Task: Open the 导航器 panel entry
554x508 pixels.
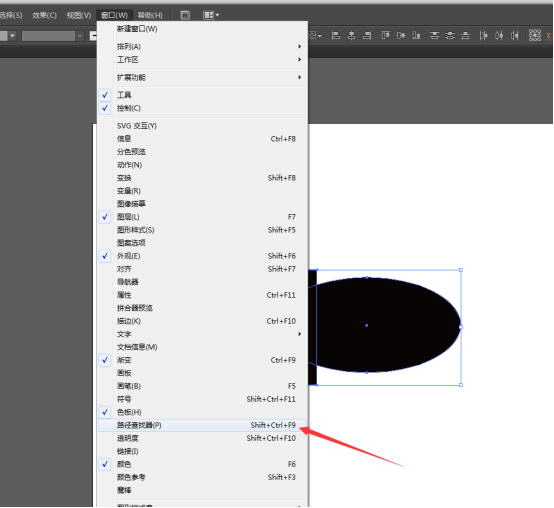Action: coord(203,282)
